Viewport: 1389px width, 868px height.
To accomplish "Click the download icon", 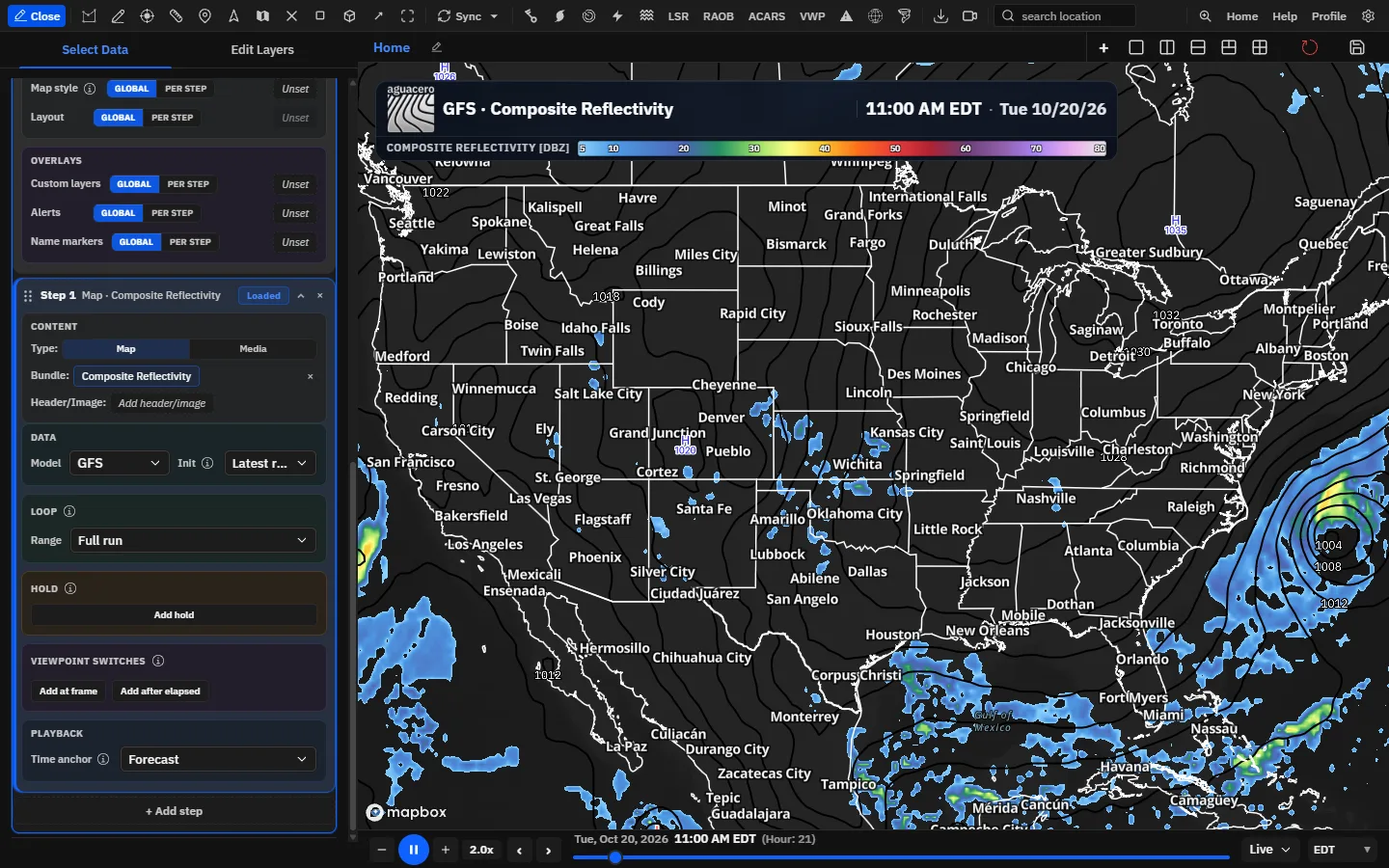I will pos(940,16).
